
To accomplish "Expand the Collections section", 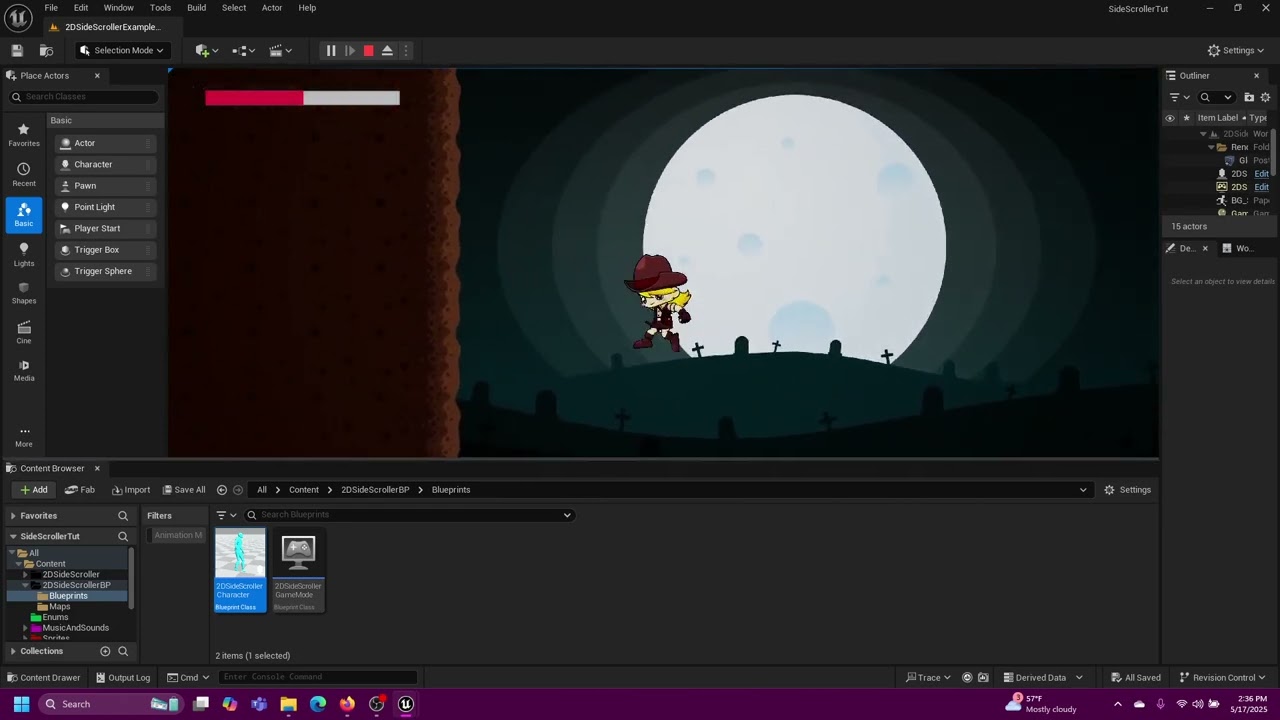I will [x=13, y=651].
